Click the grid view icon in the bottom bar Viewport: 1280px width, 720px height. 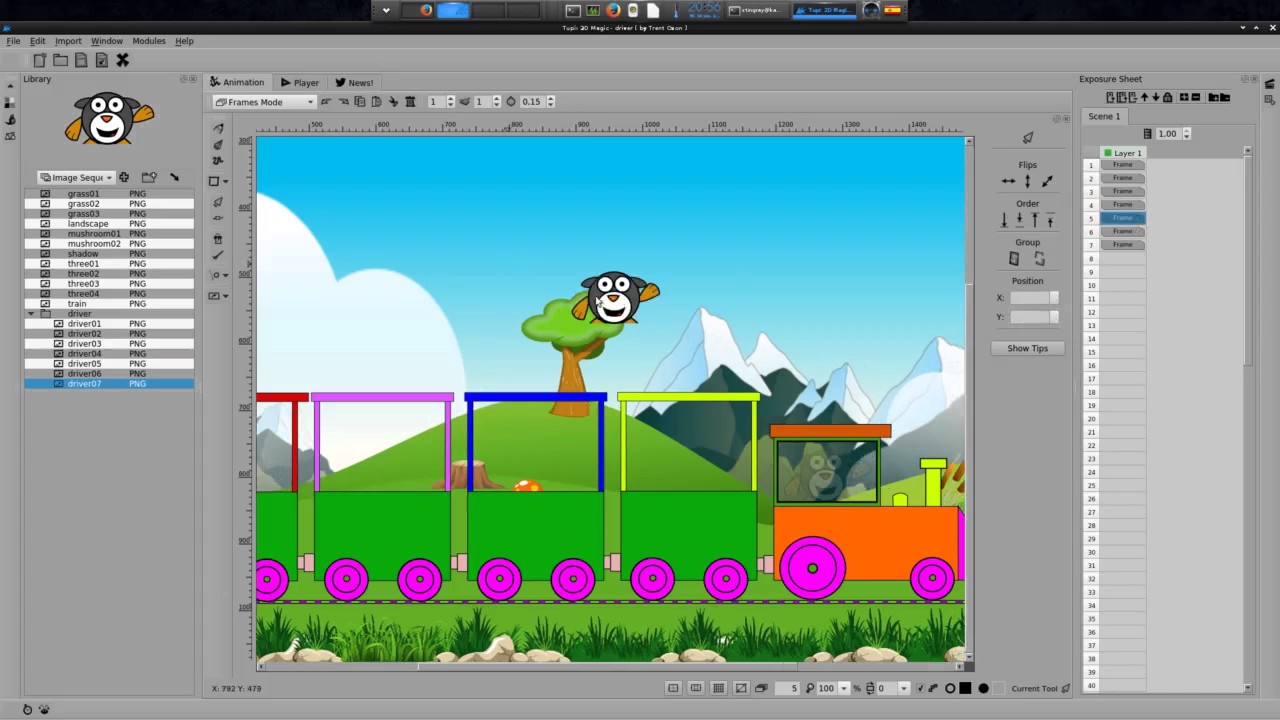[718, 688]
